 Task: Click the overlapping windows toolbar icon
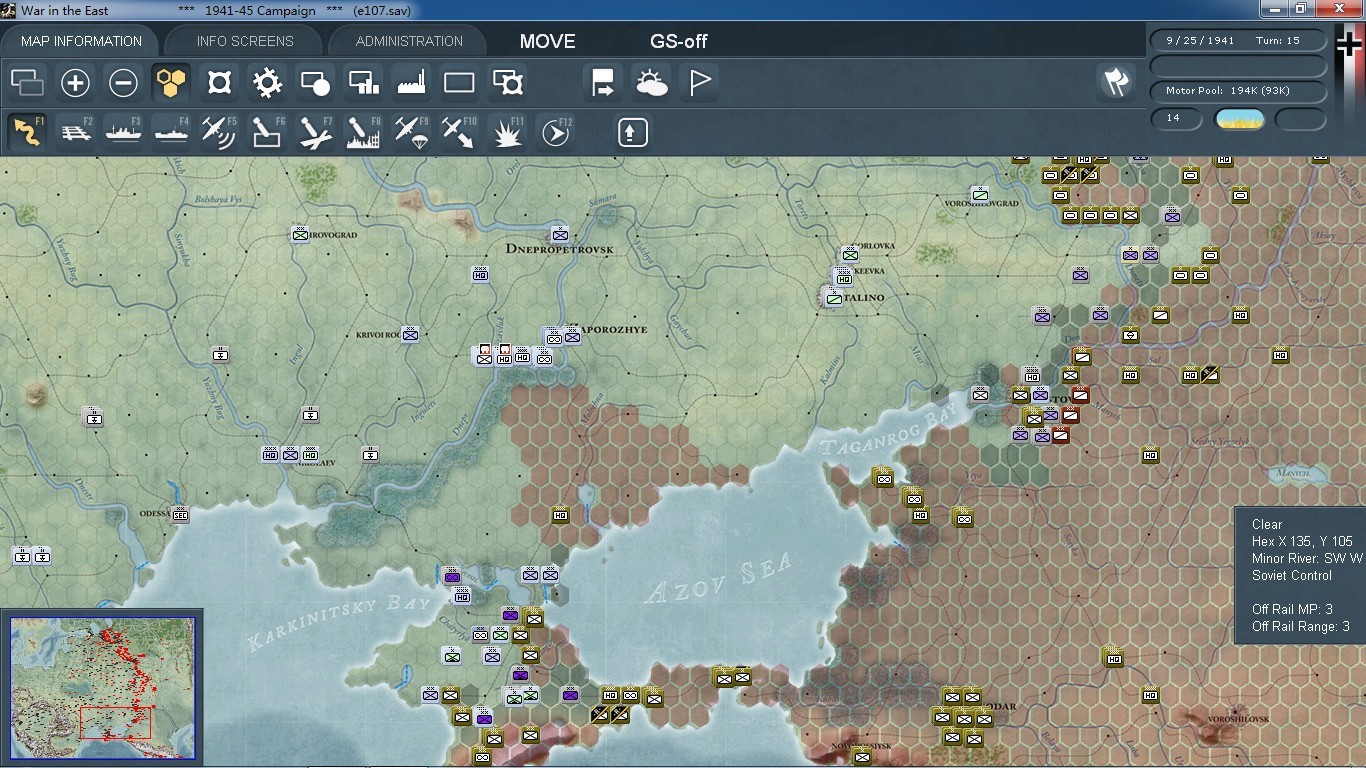click(x=27, y=83)
